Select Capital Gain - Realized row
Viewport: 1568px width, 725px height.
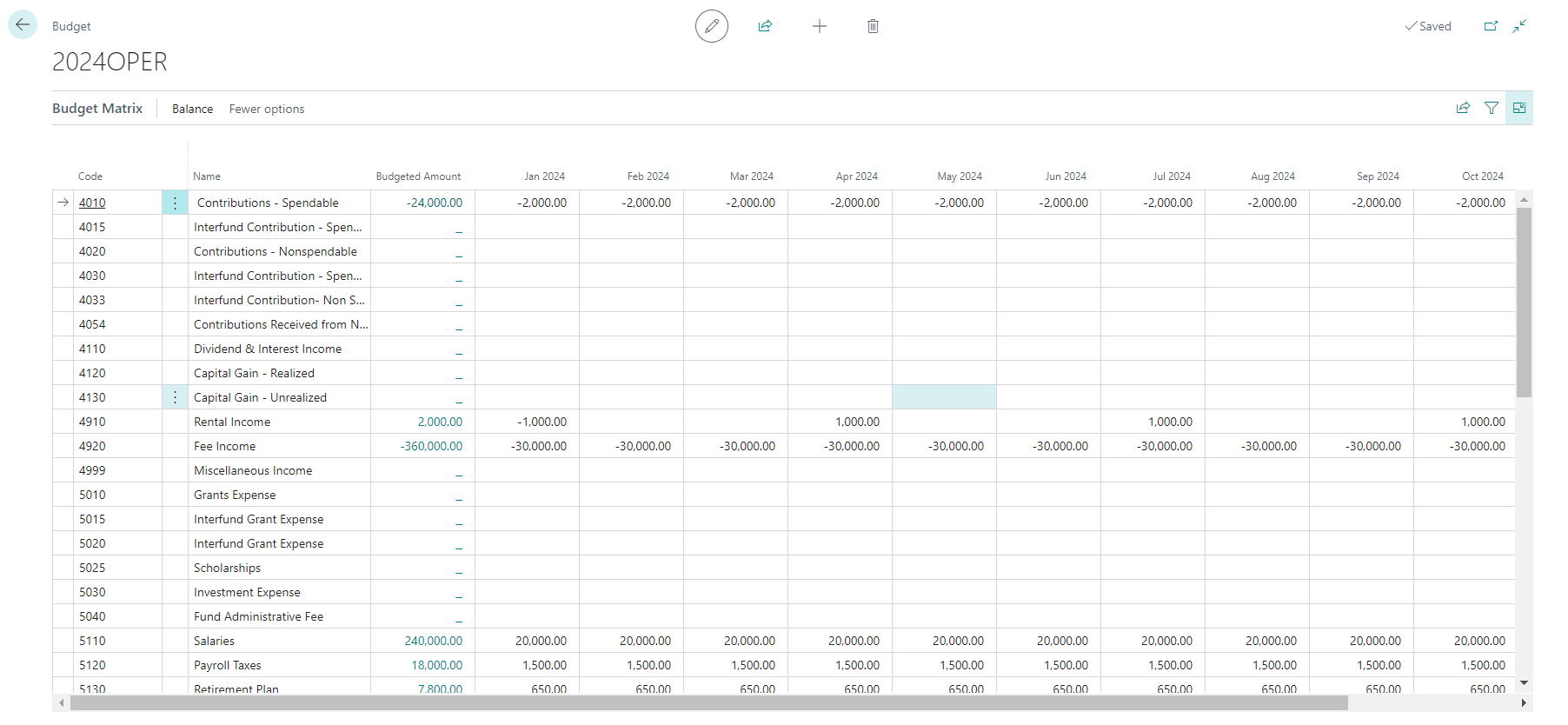click(254, 373)
